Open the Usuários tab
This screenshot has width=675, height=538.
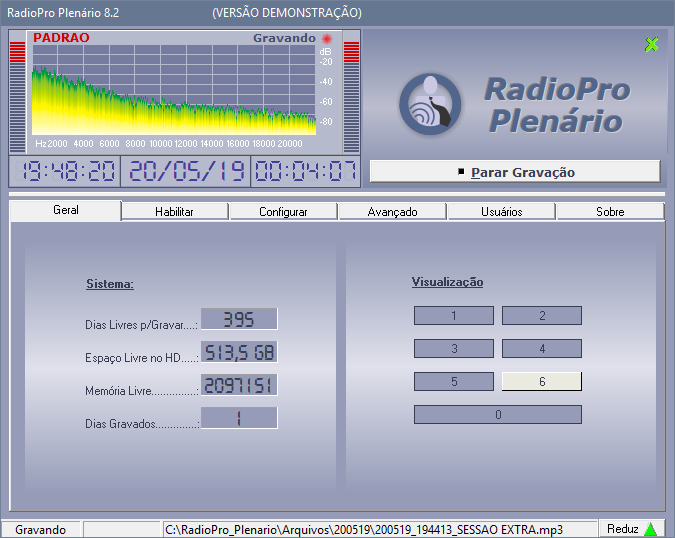click(502, 212)
